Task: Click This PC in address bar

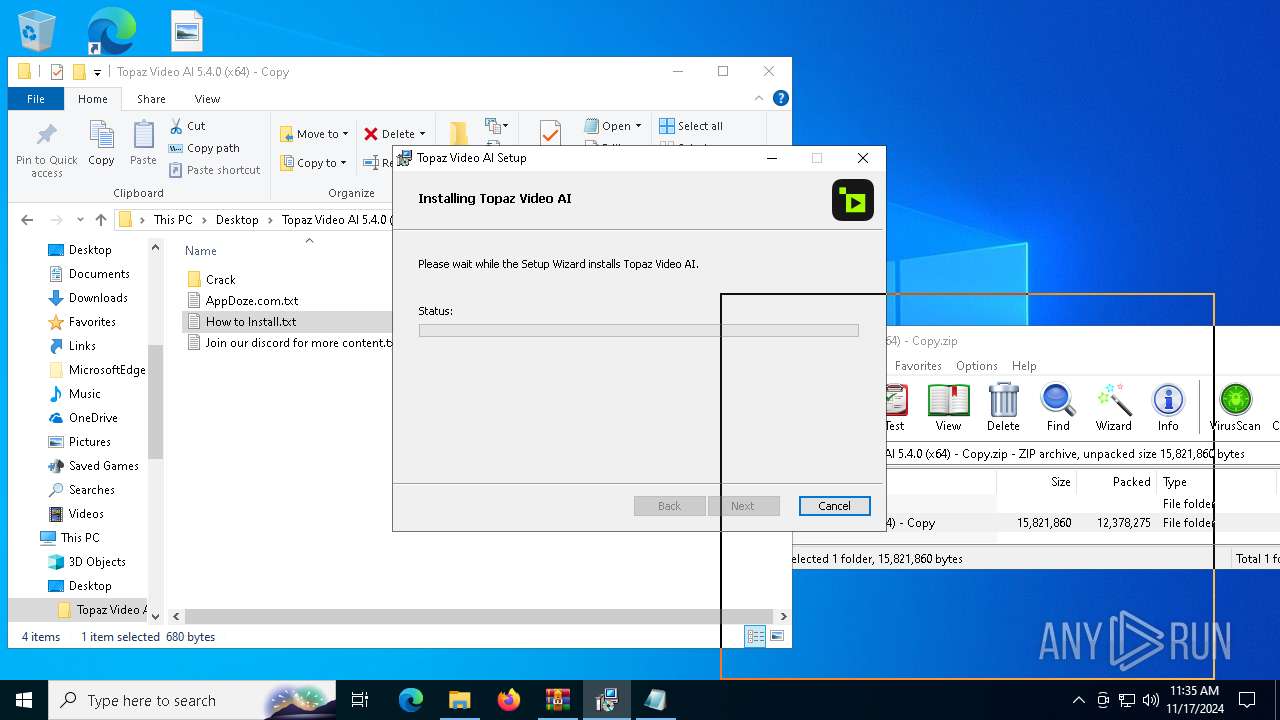Action: point(173,220)
